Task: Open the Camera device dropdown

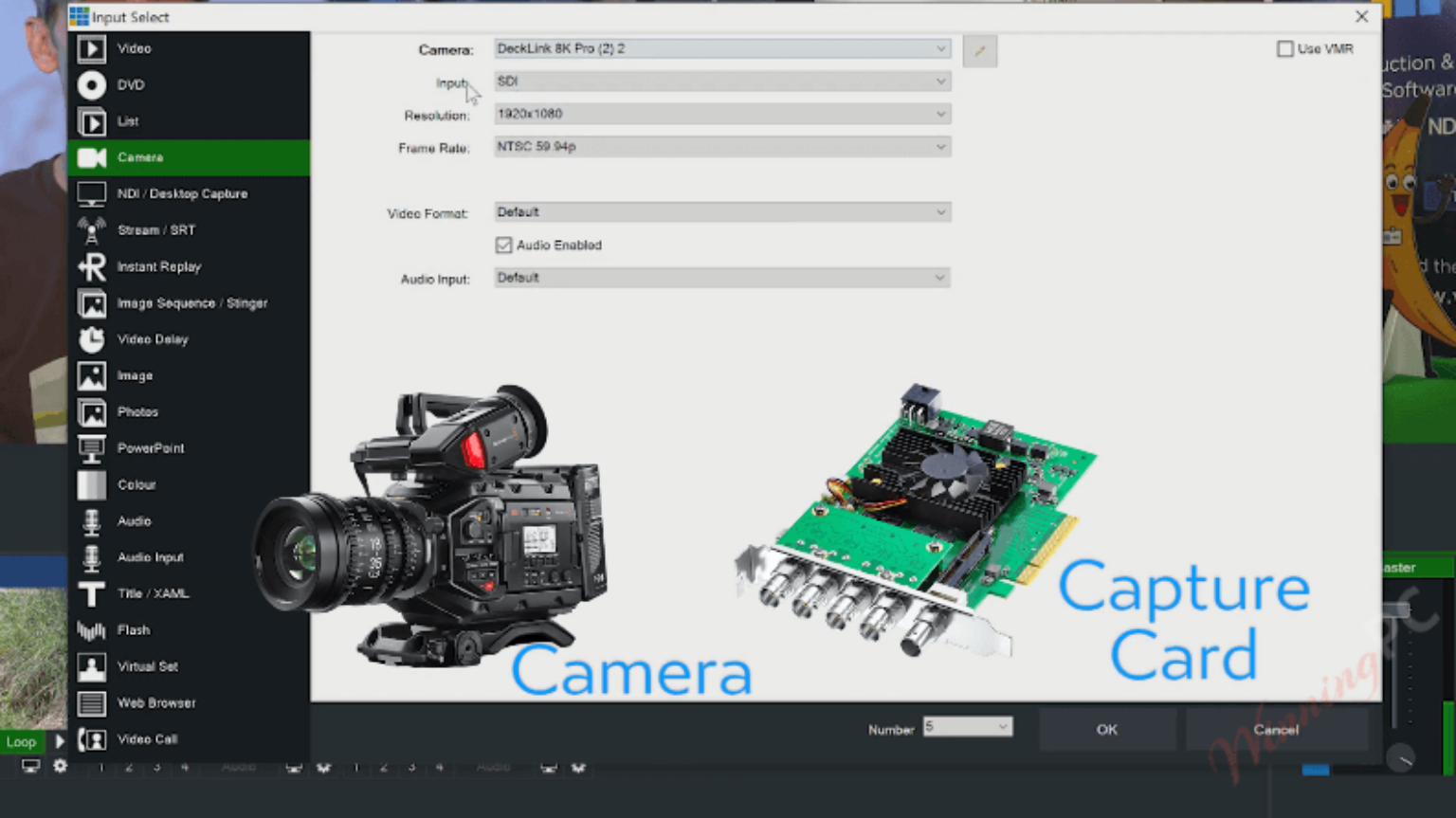Action: pos(722,48)
